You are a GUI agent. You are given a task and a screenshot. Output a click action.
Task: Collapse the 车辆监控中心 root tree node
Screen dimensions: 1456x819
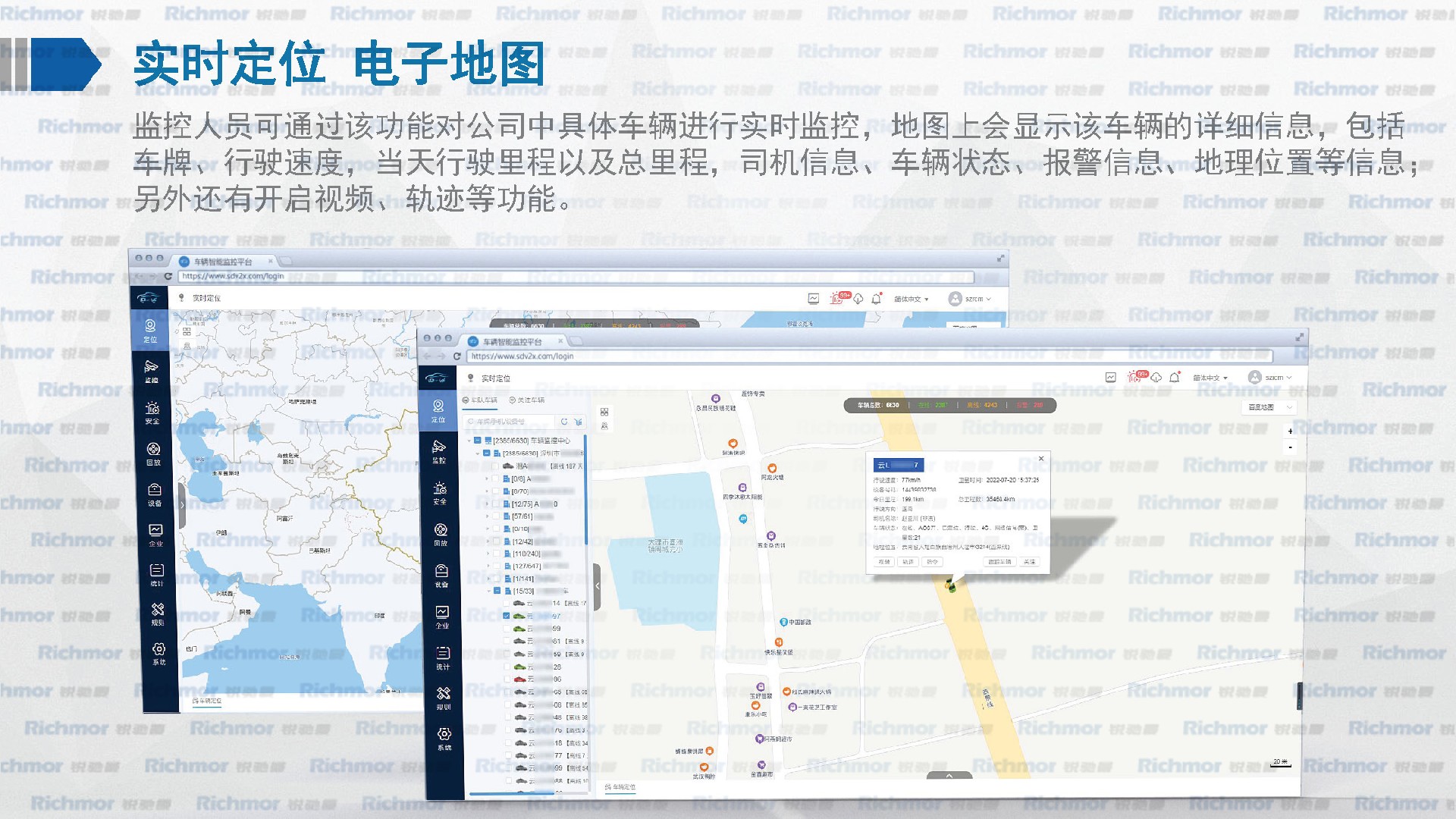(x=469, y=440)
